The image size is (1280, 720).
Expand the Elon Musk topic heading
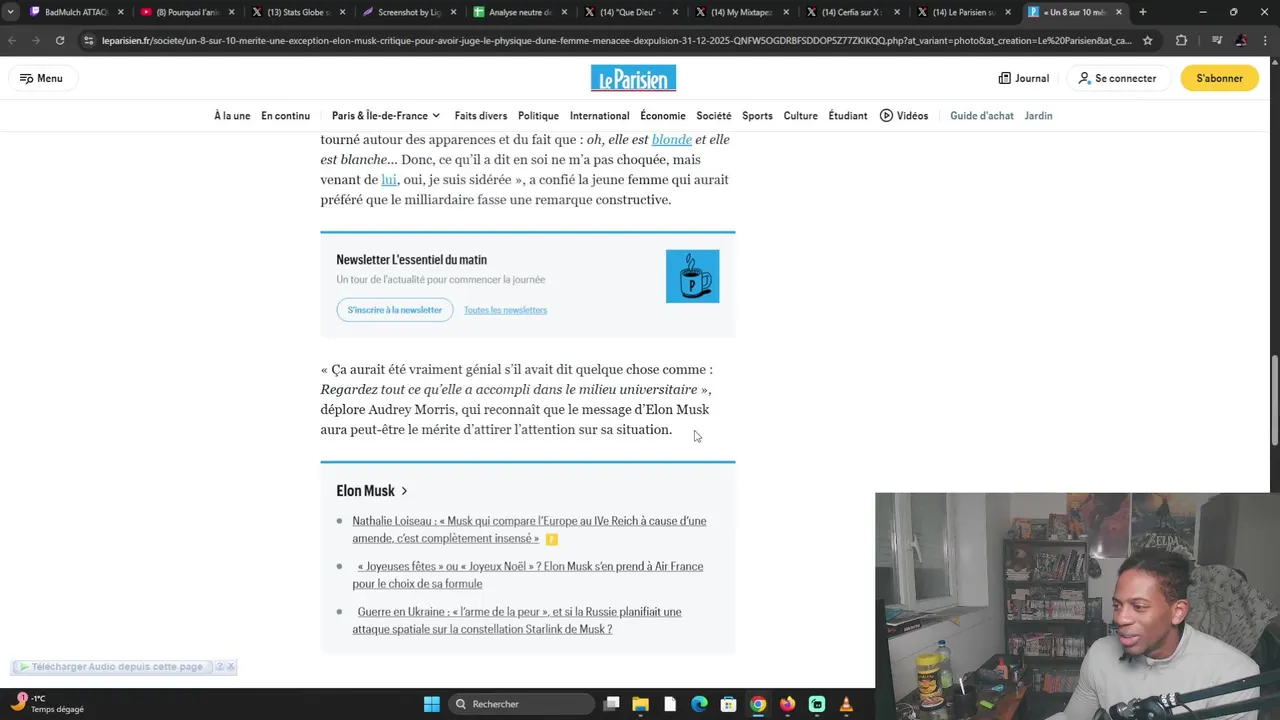click(372, 491)
